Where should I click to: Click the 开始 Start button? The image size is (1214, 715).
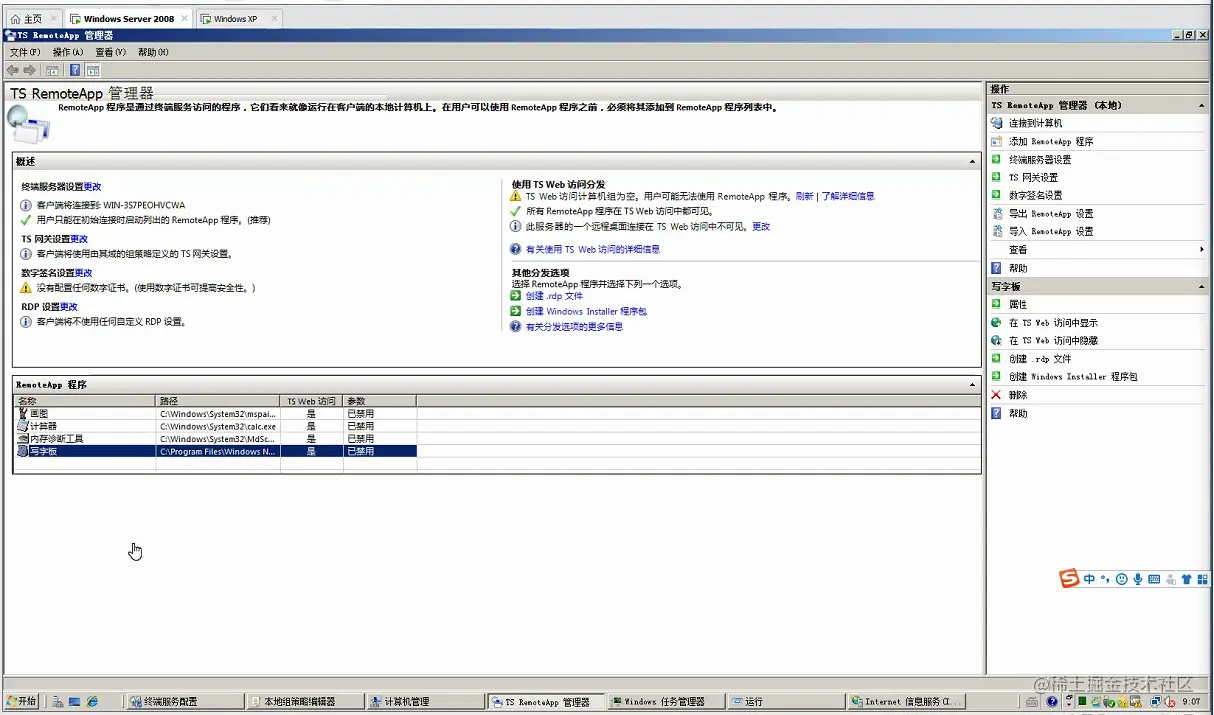[22, 702]
